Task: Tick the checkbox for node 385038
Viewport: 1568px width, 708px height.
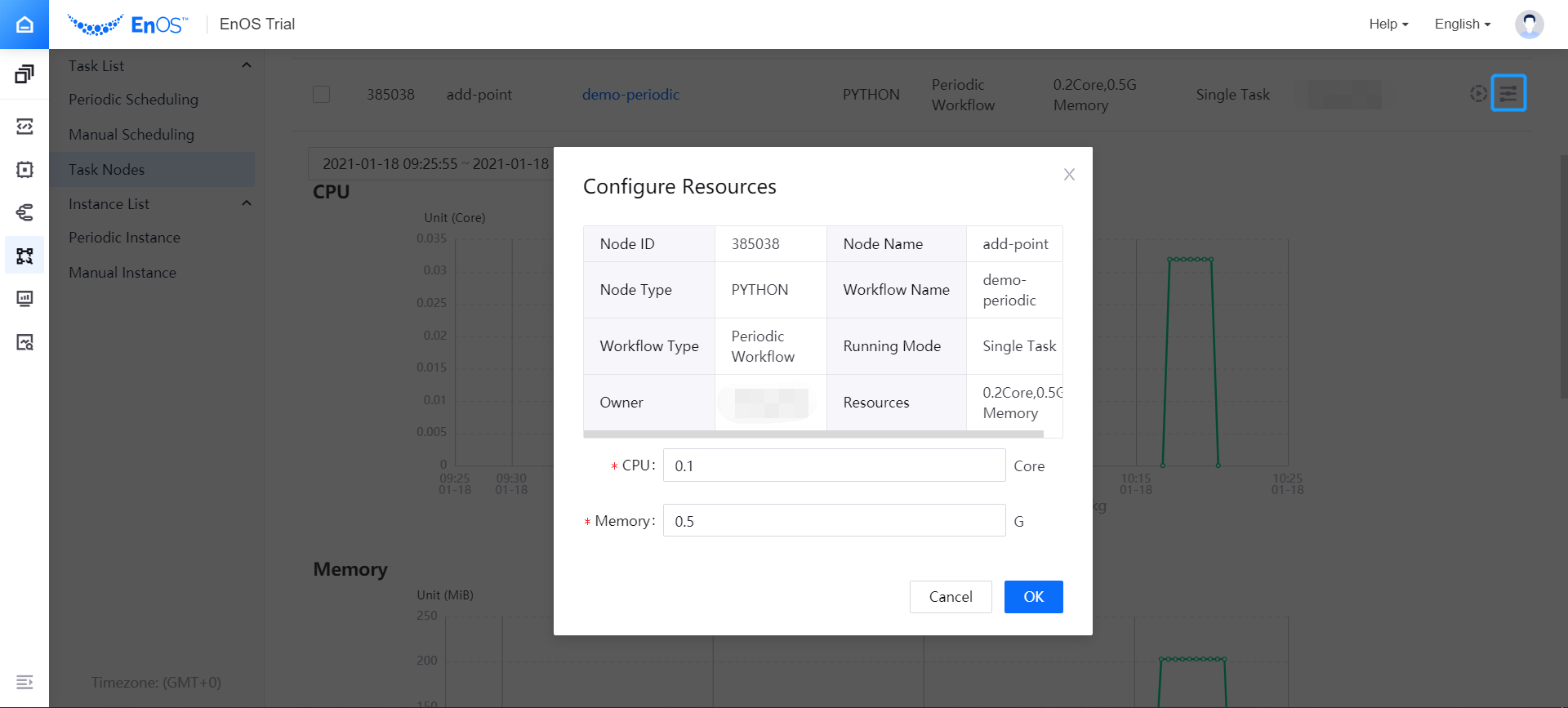Action: [322, 94]
